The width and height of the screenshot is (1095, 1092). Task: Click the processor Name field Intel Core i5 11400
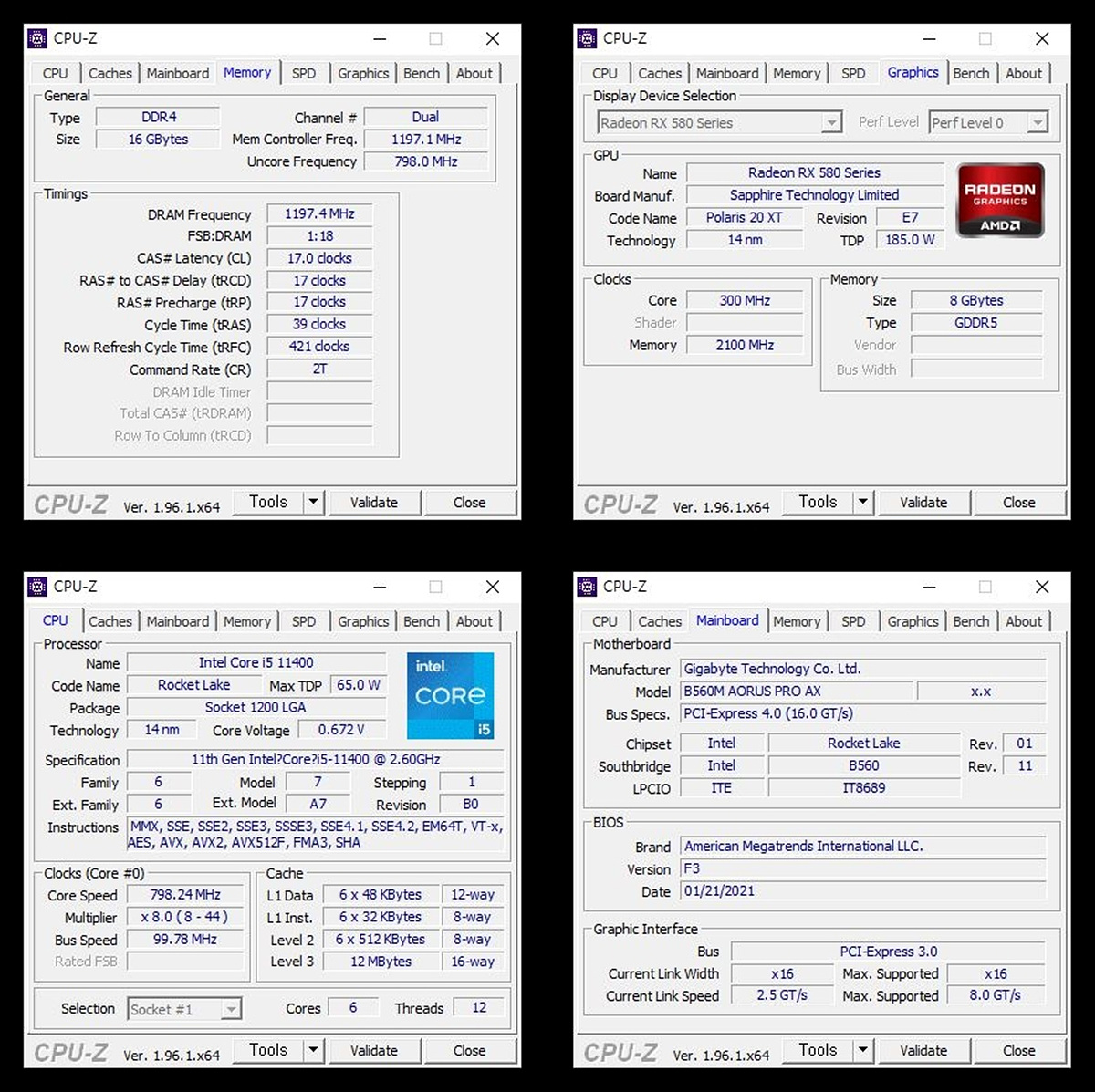[256, 663]
